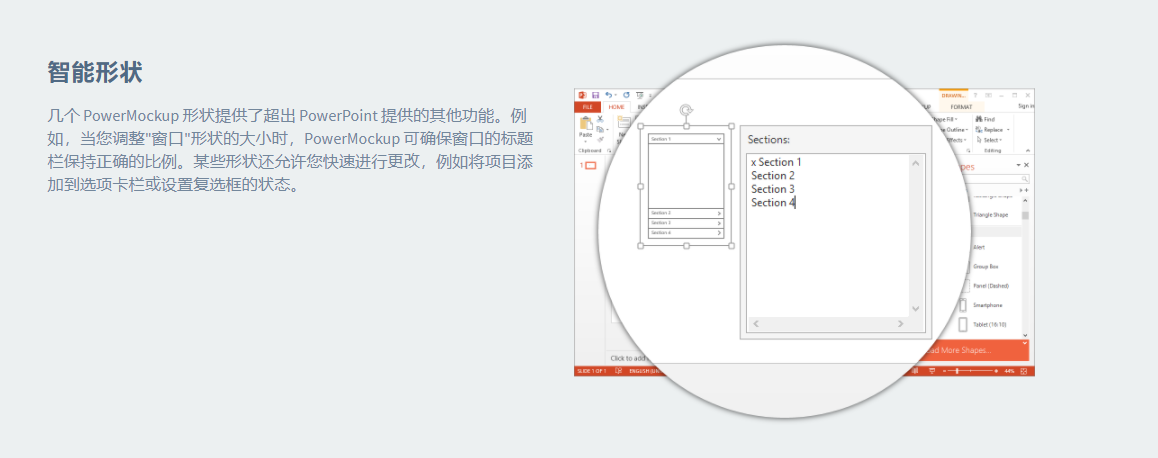Screen dimensions: 1158x458
Task: Open the Undo history dropdown arrow
Action: [615, 95]
